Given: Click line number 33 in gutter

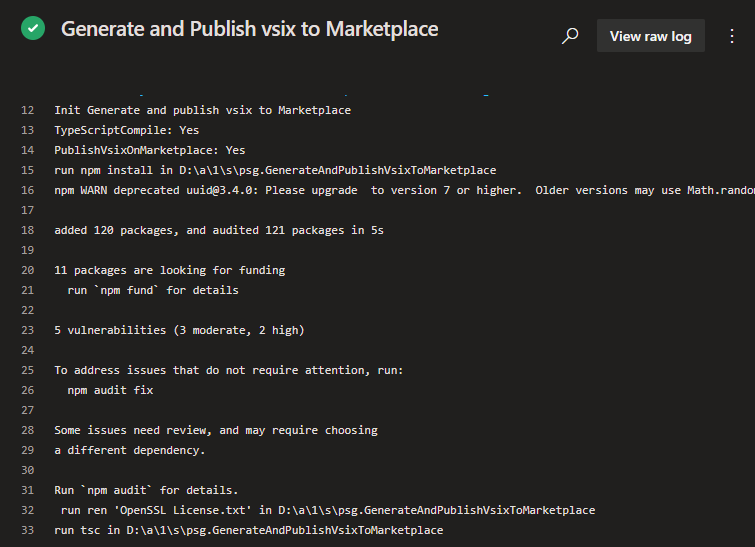Looking at the screenshot, I should 27,530.
